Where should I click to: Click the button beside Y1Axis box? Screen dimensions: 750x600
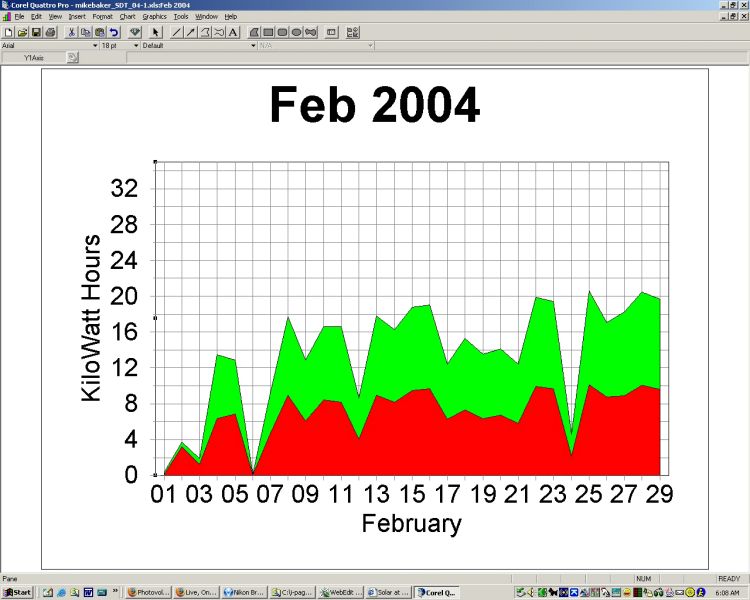point(72,58)
